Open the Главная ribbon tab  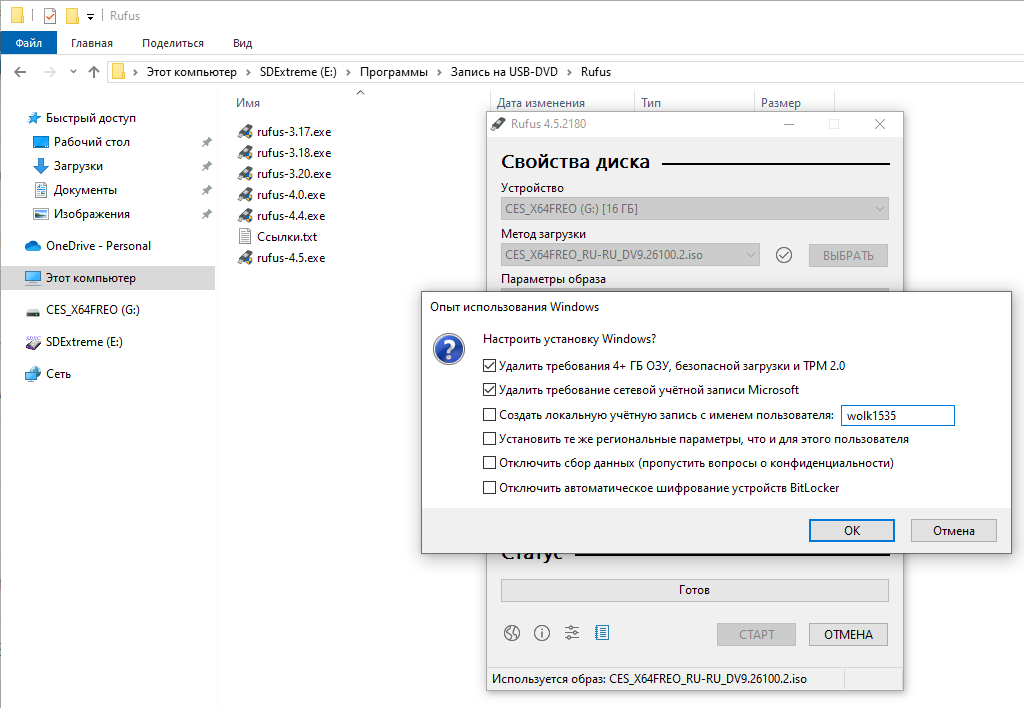91,43
